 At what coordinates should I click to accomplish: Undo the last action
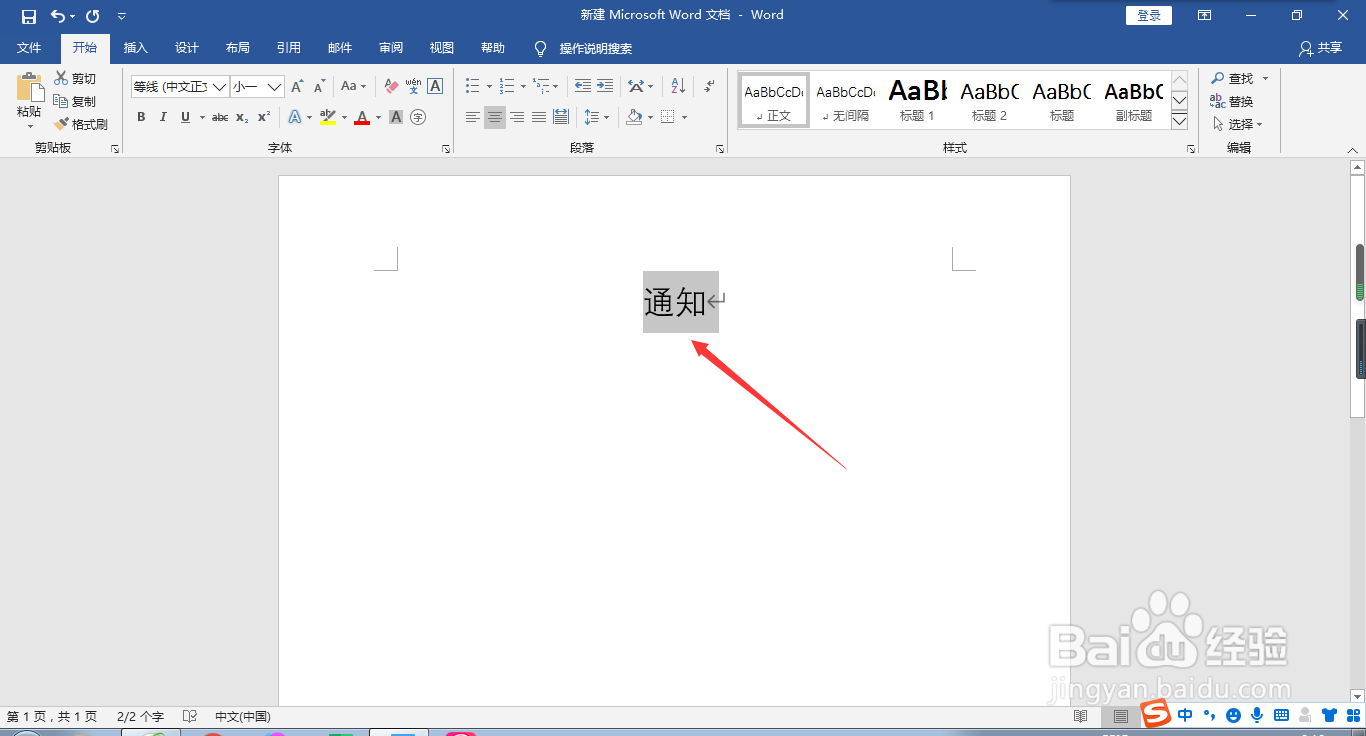[x=58, y=16]
